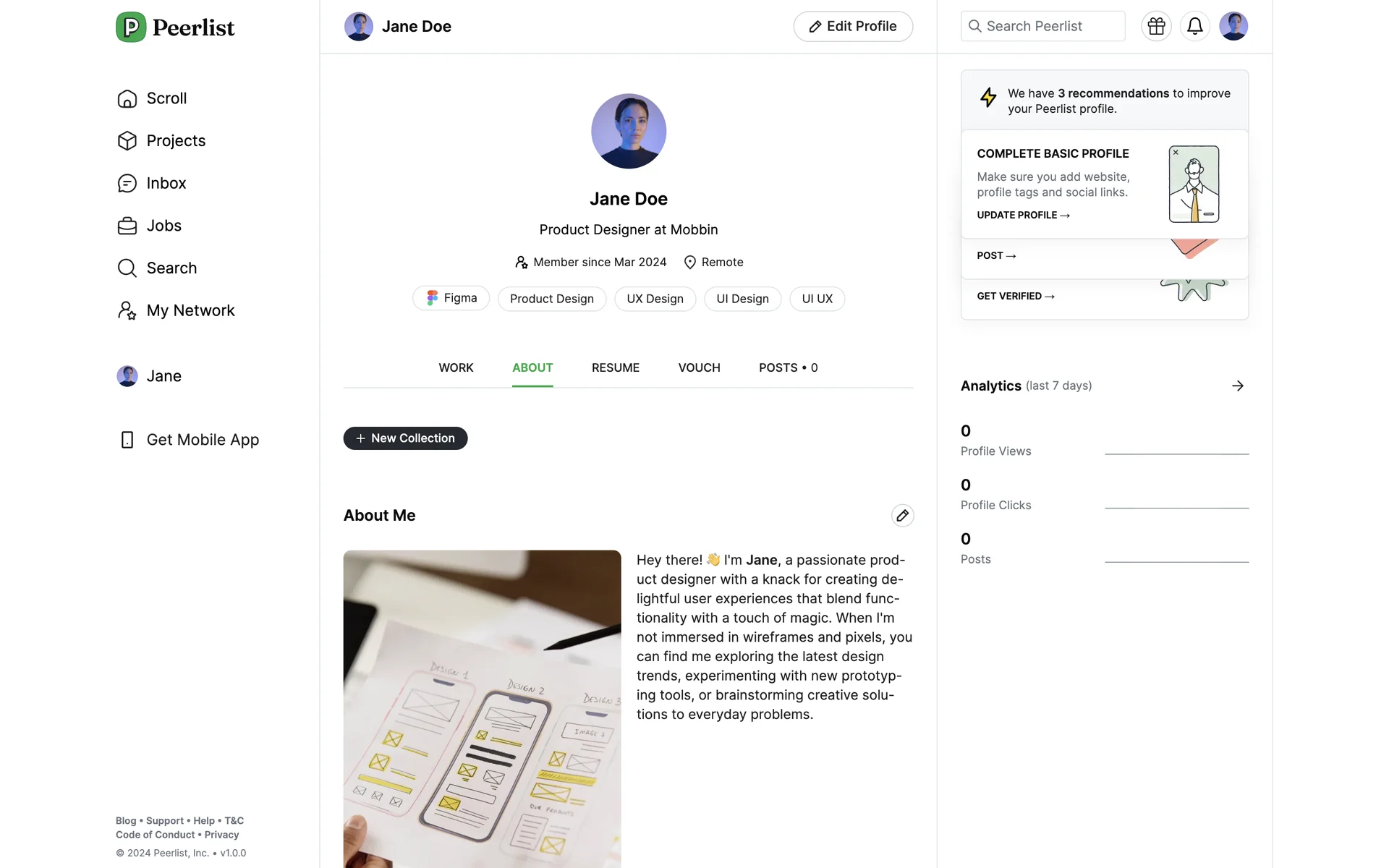The width and height of the screenshot is (1389, 868).
Task: Close the Complete Basic Profile card
Action: (1176, 153)
